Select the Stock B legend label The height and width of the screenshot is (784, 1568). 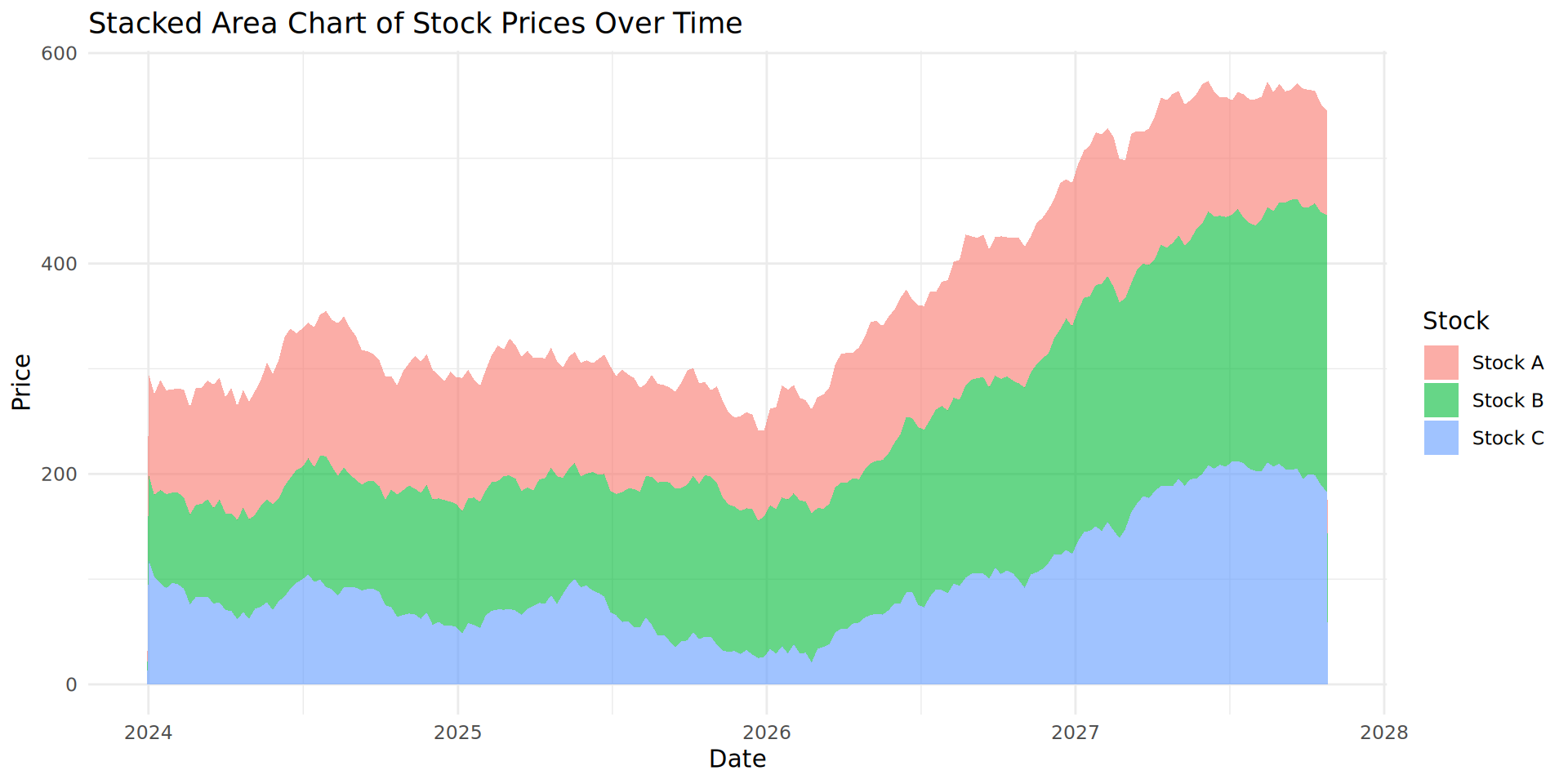(x=1507, y=400)
